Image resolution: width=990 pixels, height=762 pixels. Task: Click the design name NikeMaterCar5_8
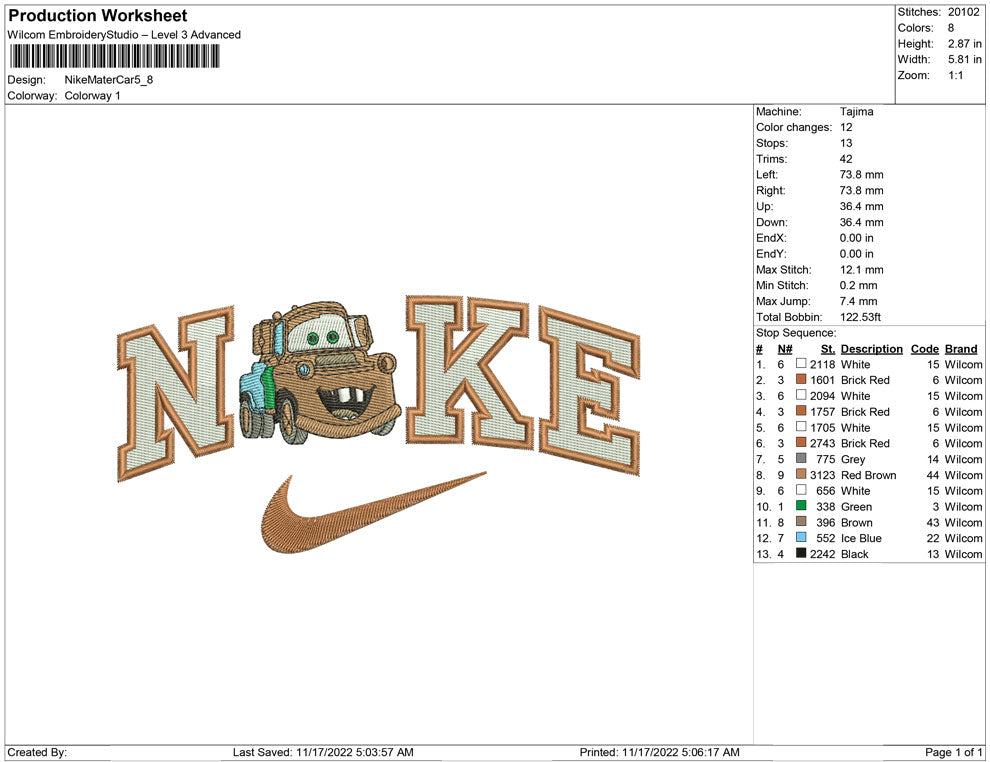pyautogui.click(x=109, y=80)
